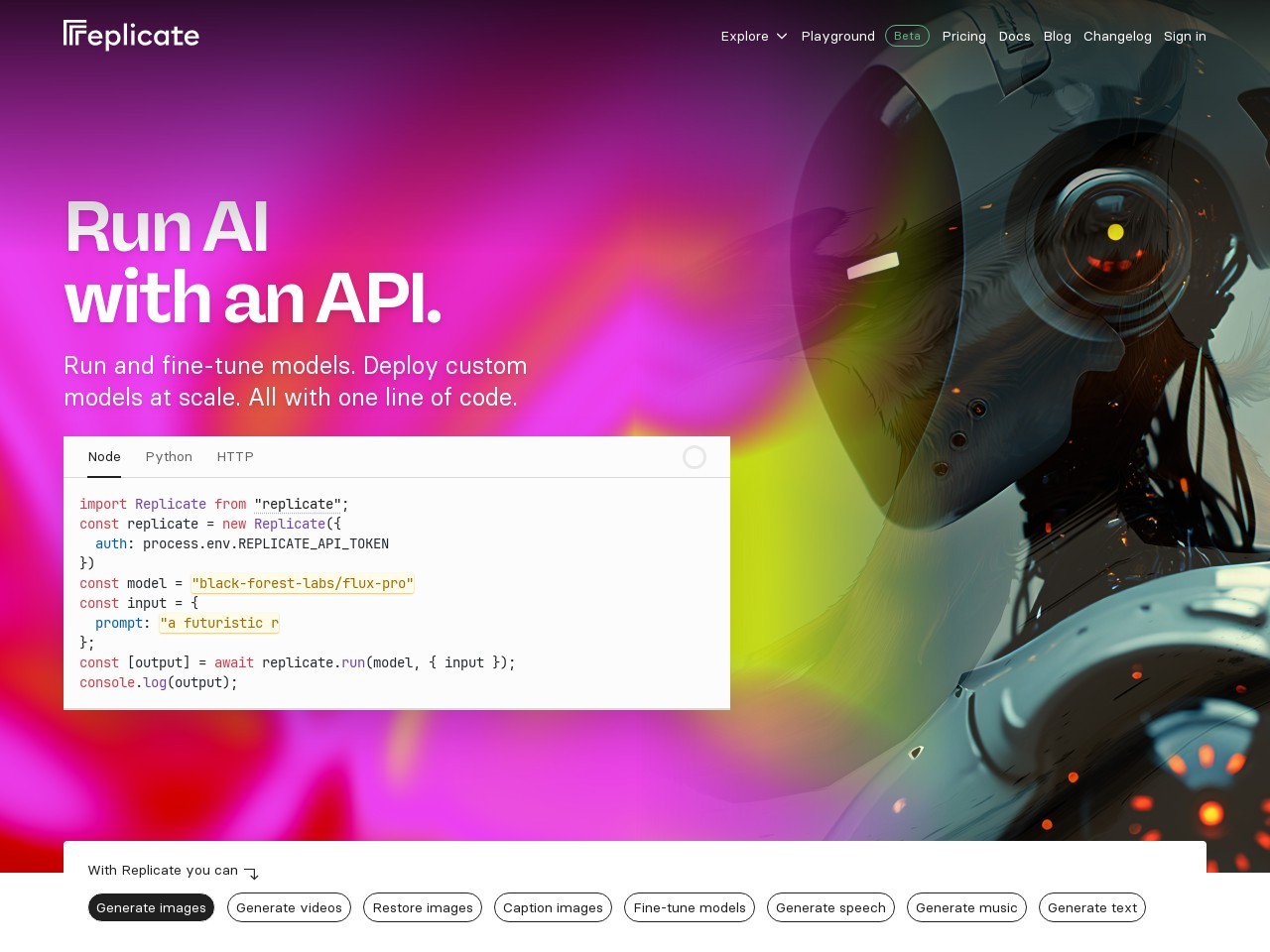Image resolution: width=1270 pixels, height=952 pixels.
Task: Click the arrow after 'With Replicate you can'
Action: (251, 873)
